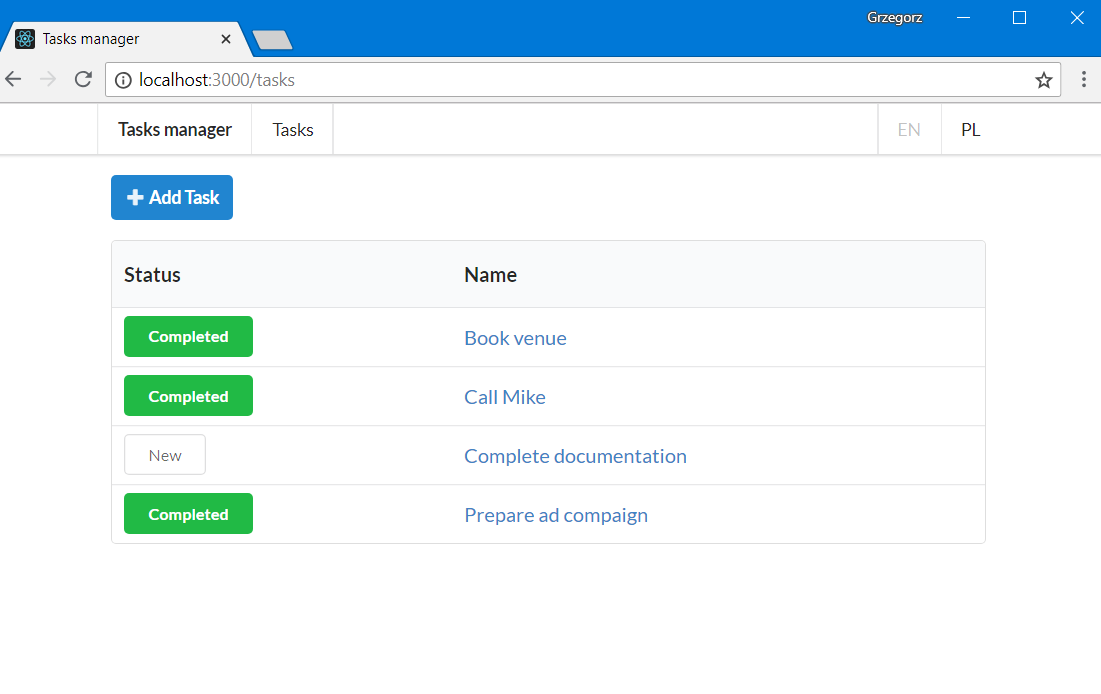Toggle Completed status for Prepare ad compaign
Screen dimensions: 1101x694
tap(188, 514)
